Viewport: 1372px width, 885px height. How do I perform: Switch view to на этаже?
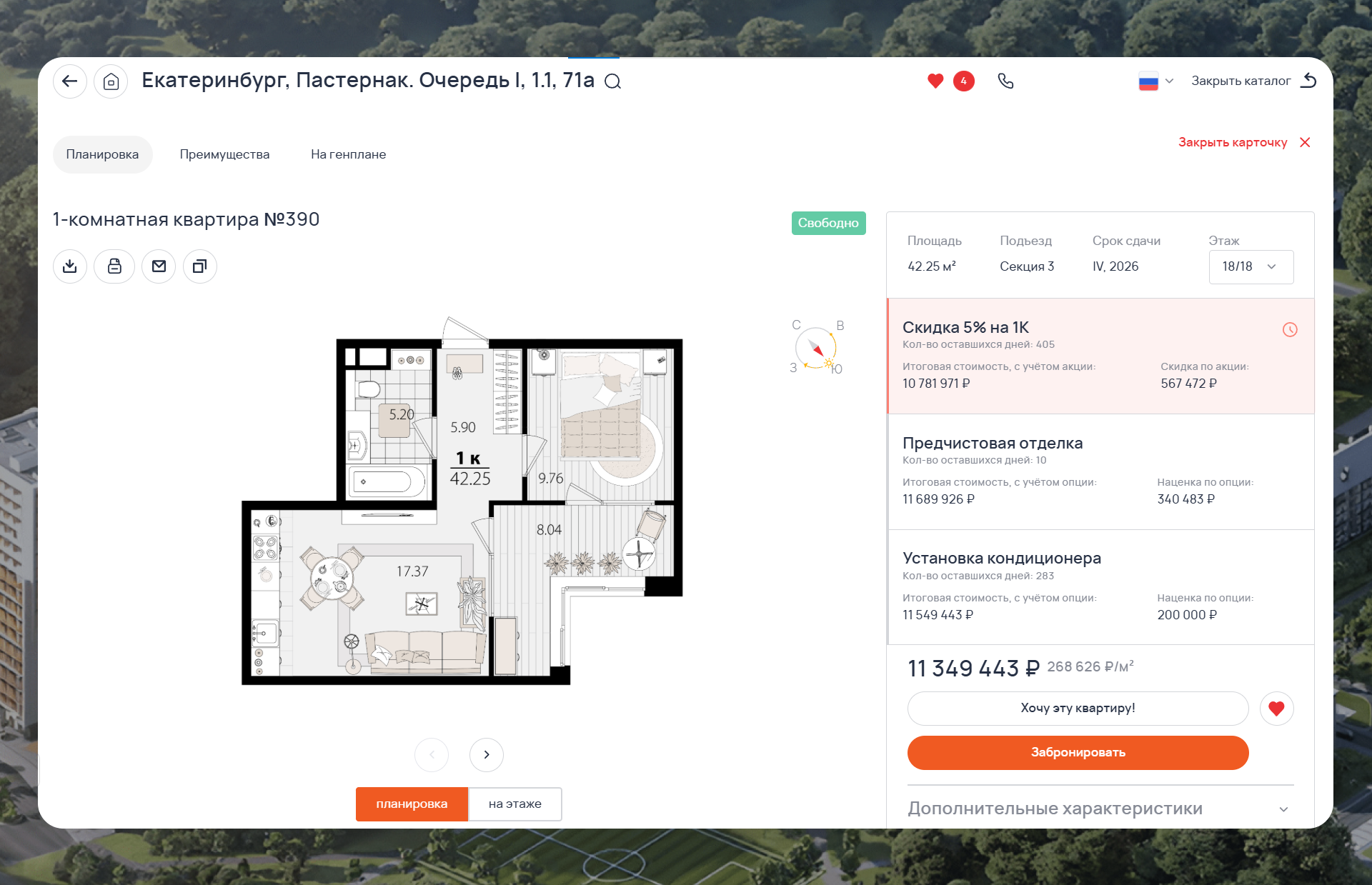point(514,804)
